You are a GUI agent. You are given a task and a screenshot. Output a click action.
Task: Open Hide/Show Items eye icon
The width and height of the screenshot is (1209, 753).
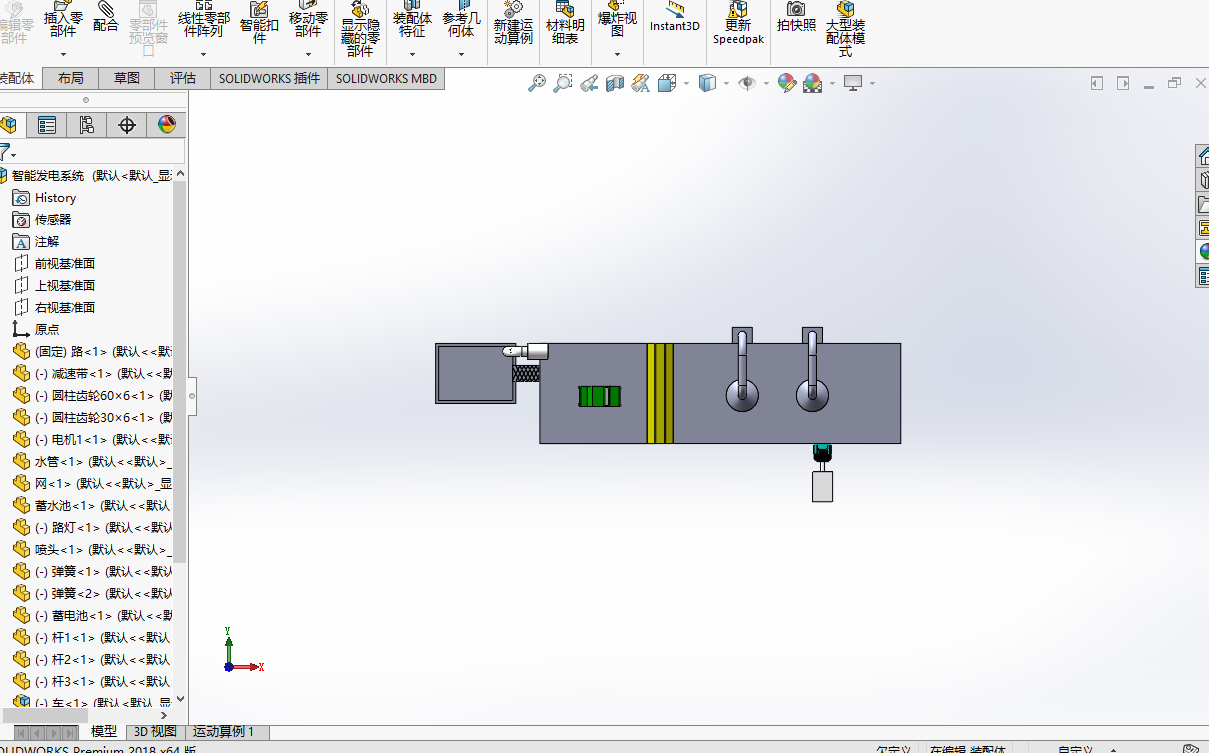pos(747,83)
